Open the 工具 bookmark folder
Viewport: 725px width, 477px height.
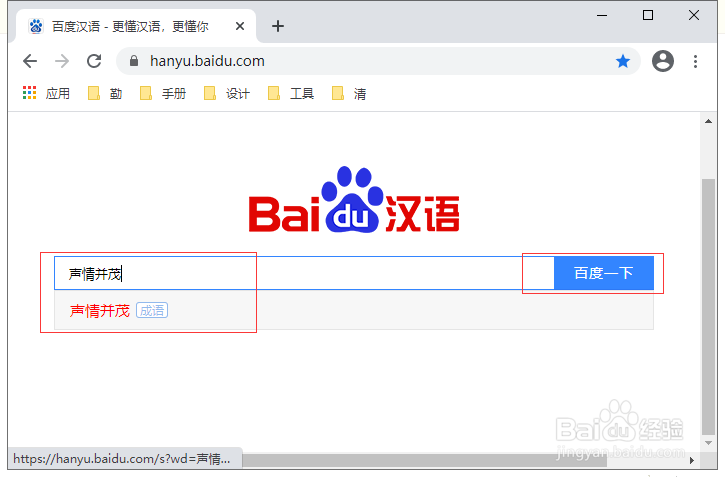(x=291, y=93)
